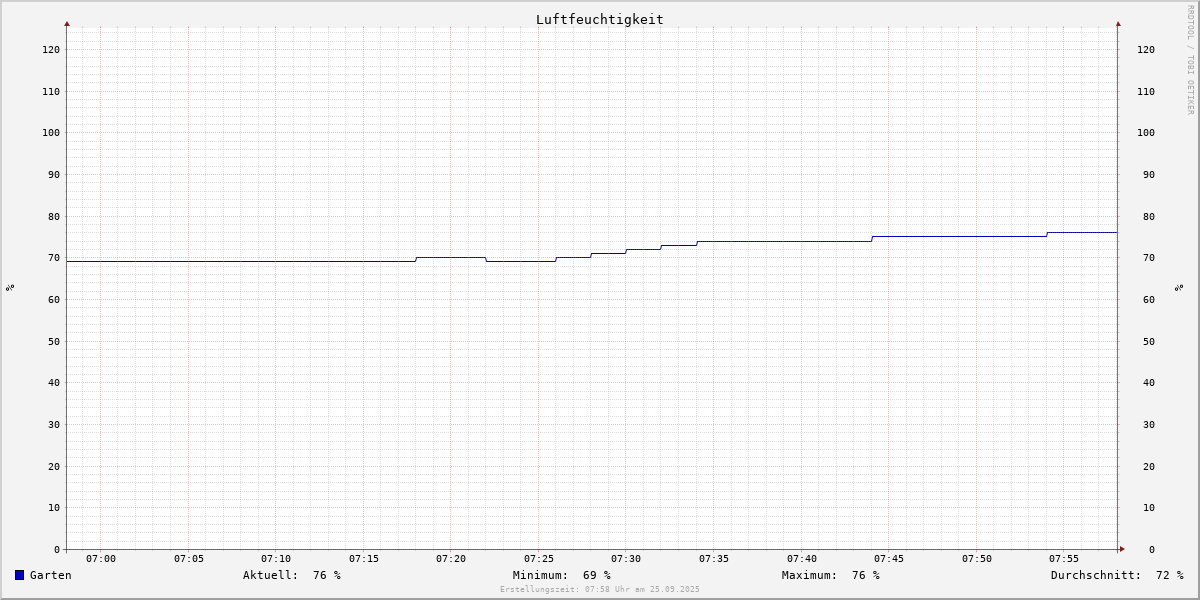Screen dimensions: 1200x600
Task: Click the 07:55 time axis label
Action: (x=1064, y=559)
